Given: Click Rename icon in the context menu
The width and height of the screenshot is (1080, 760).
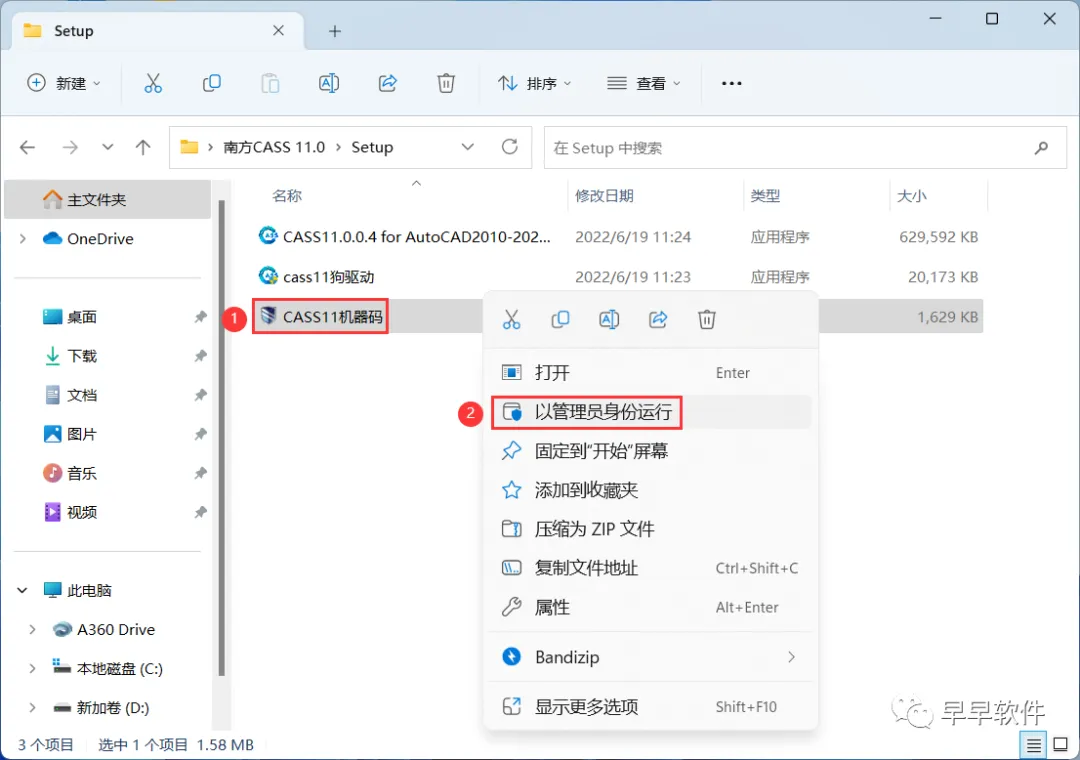Looking at the screenshot, I should tap(609, 319).
